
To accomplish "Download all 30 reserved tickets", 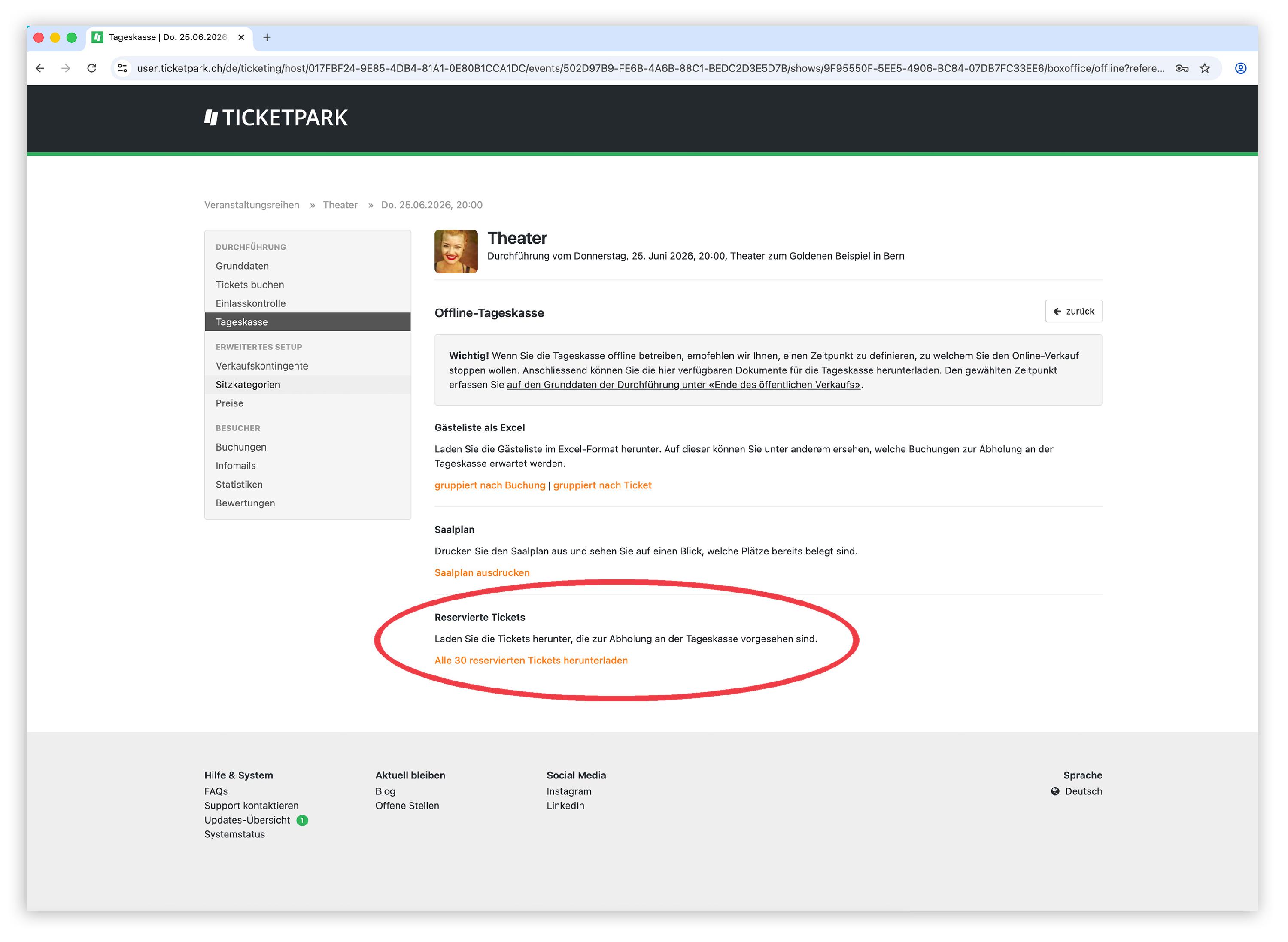I will 531,661.
